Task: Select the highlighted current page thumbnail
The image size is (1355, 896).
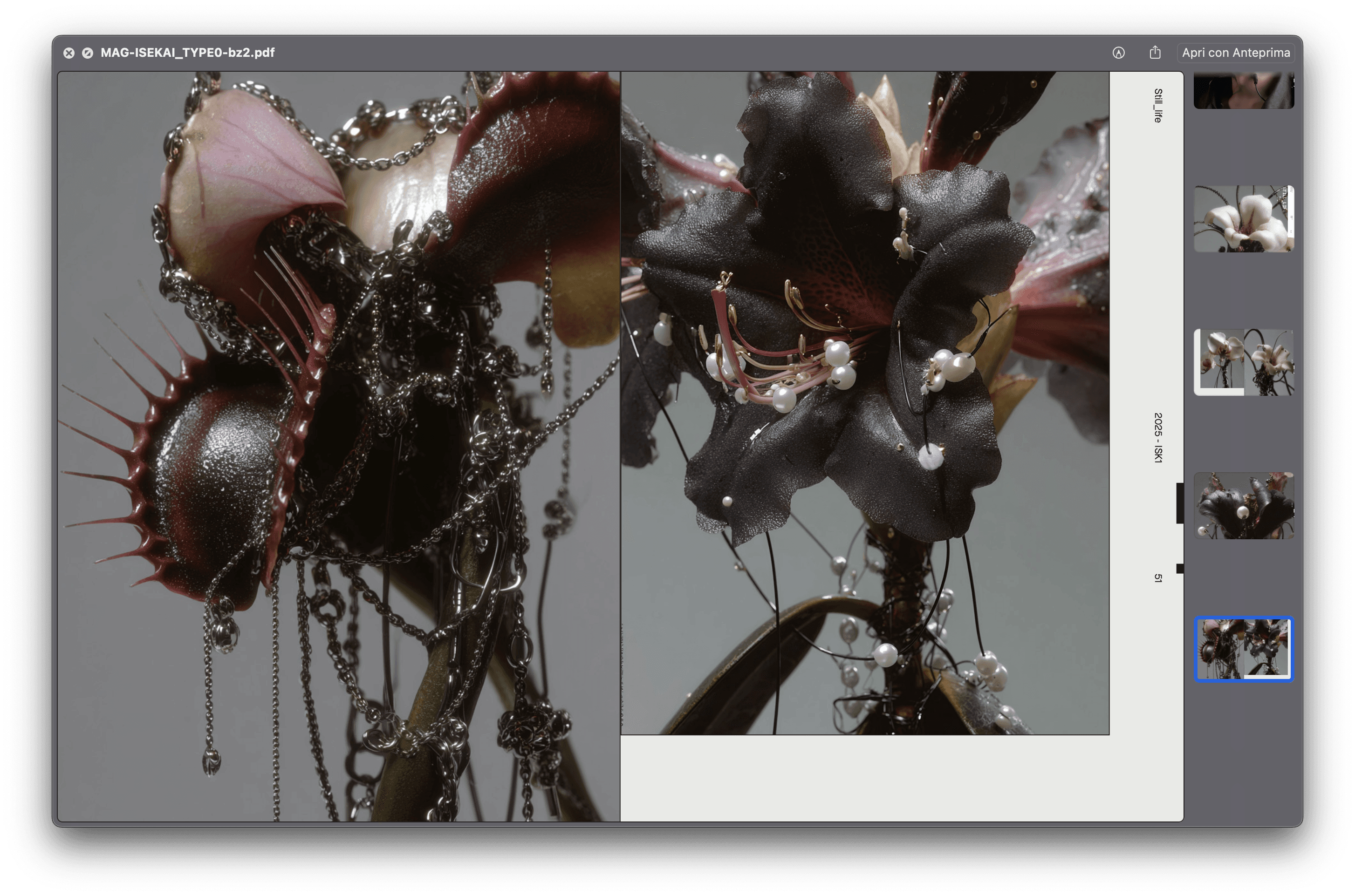Action: pos(1244,649)
